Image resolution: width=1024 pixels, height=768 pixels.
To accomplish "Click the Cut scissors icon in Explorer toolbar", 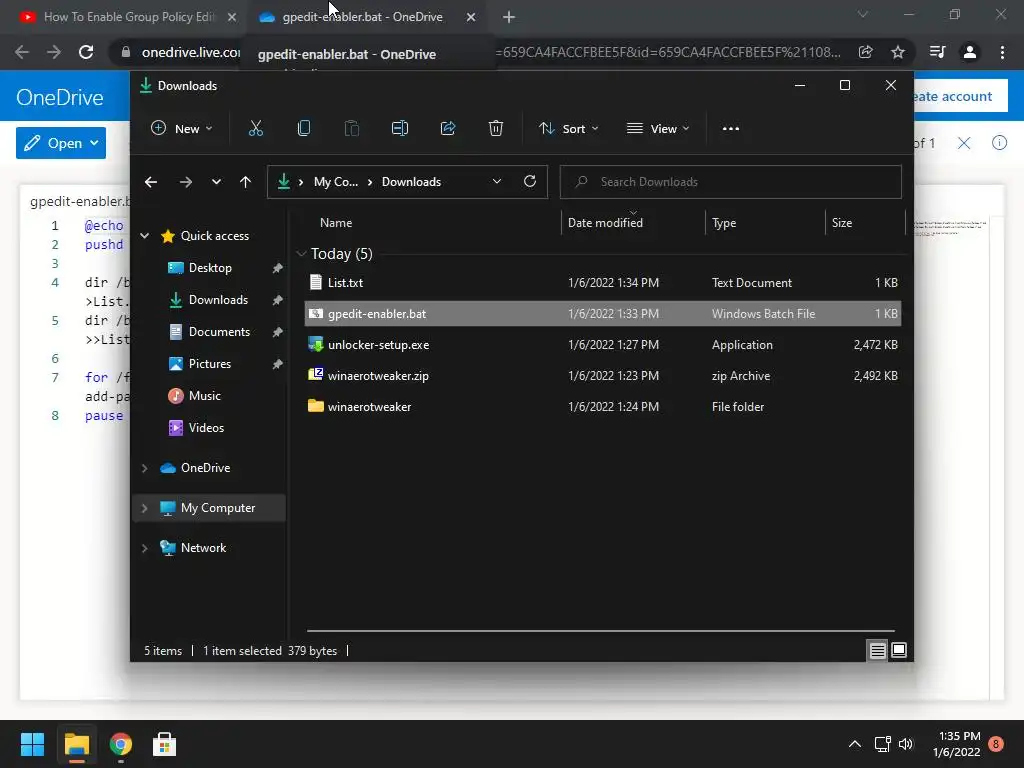I will tap(255, 129).
